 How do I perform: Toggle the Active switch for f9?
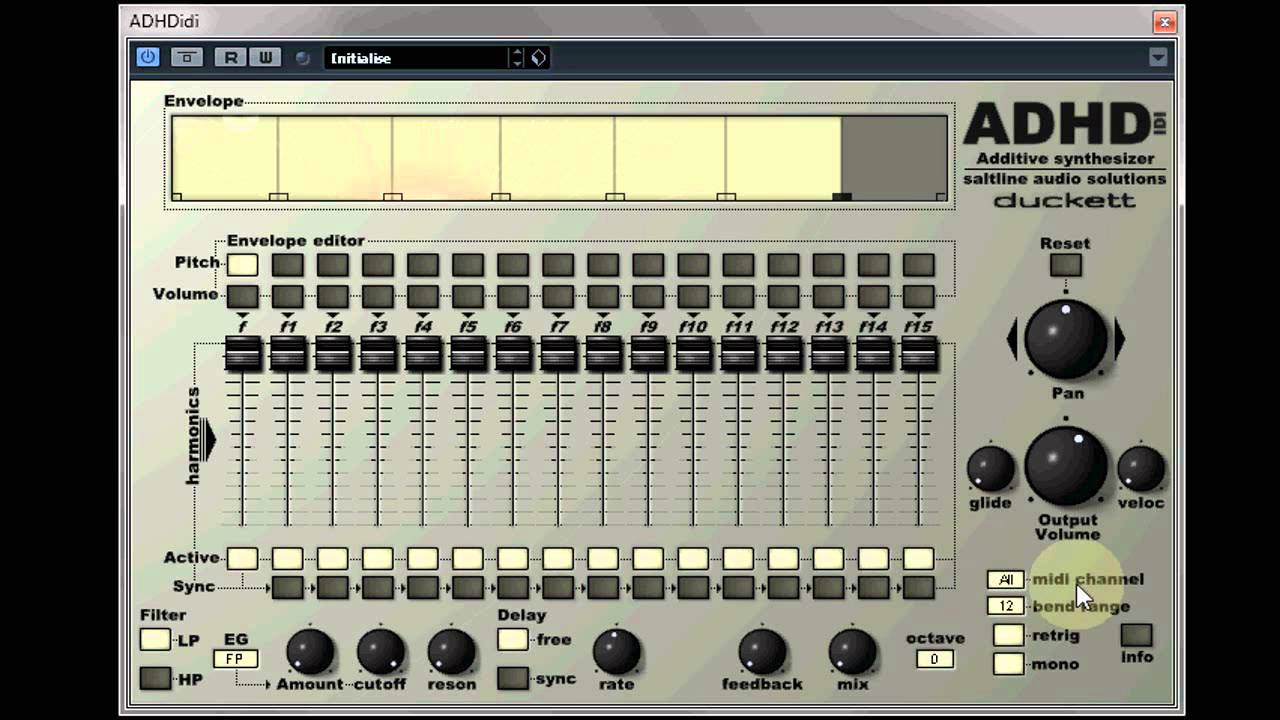(648, 558)
